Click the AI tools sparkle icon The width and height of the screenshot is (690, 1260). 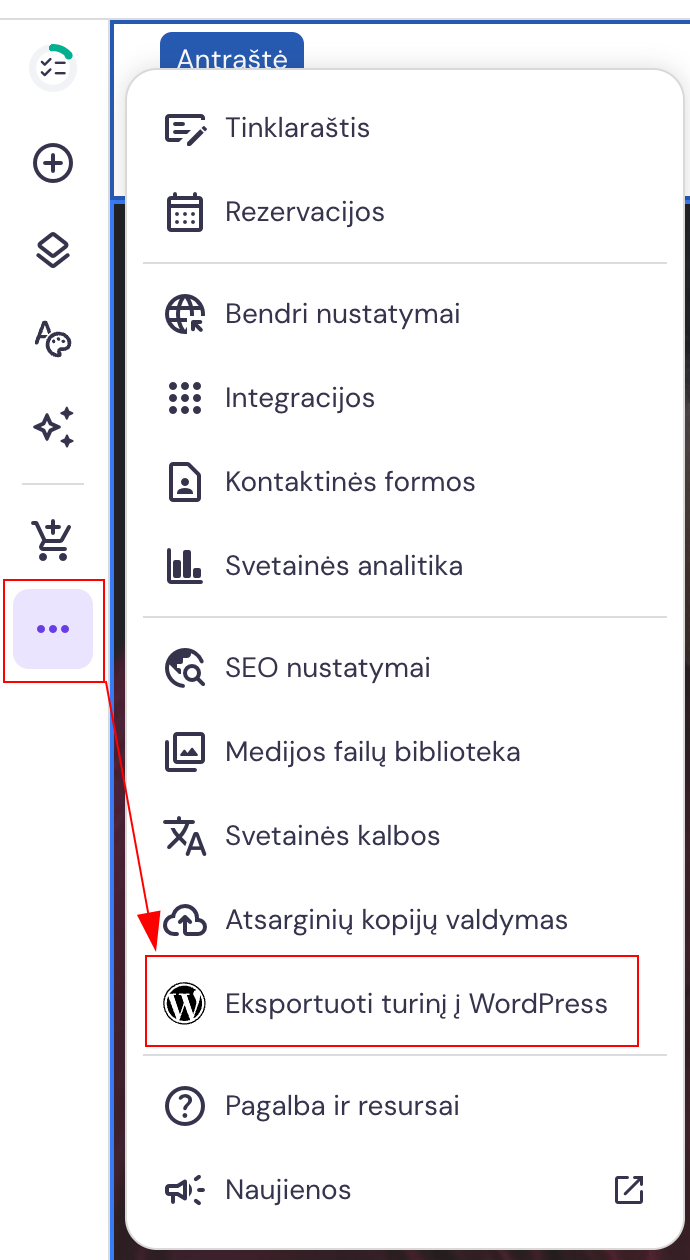[x=53, y=427]
